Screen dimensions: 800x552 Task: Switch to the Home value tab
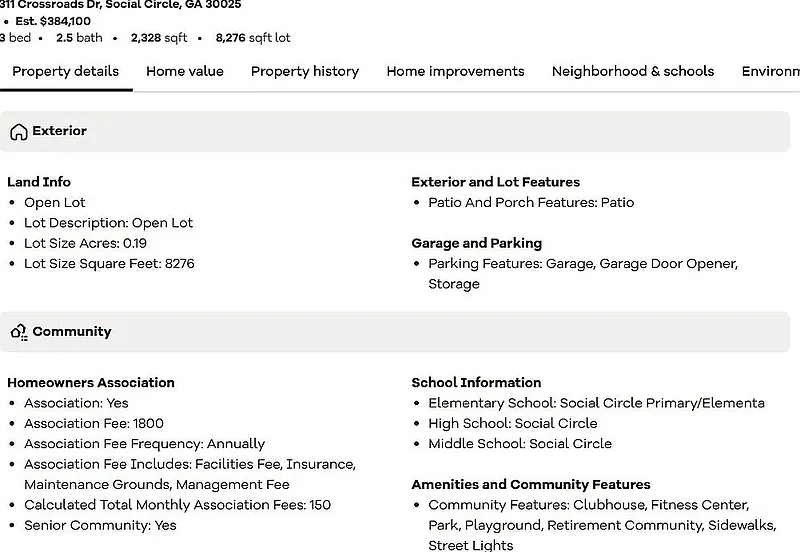tap(185, 71)
